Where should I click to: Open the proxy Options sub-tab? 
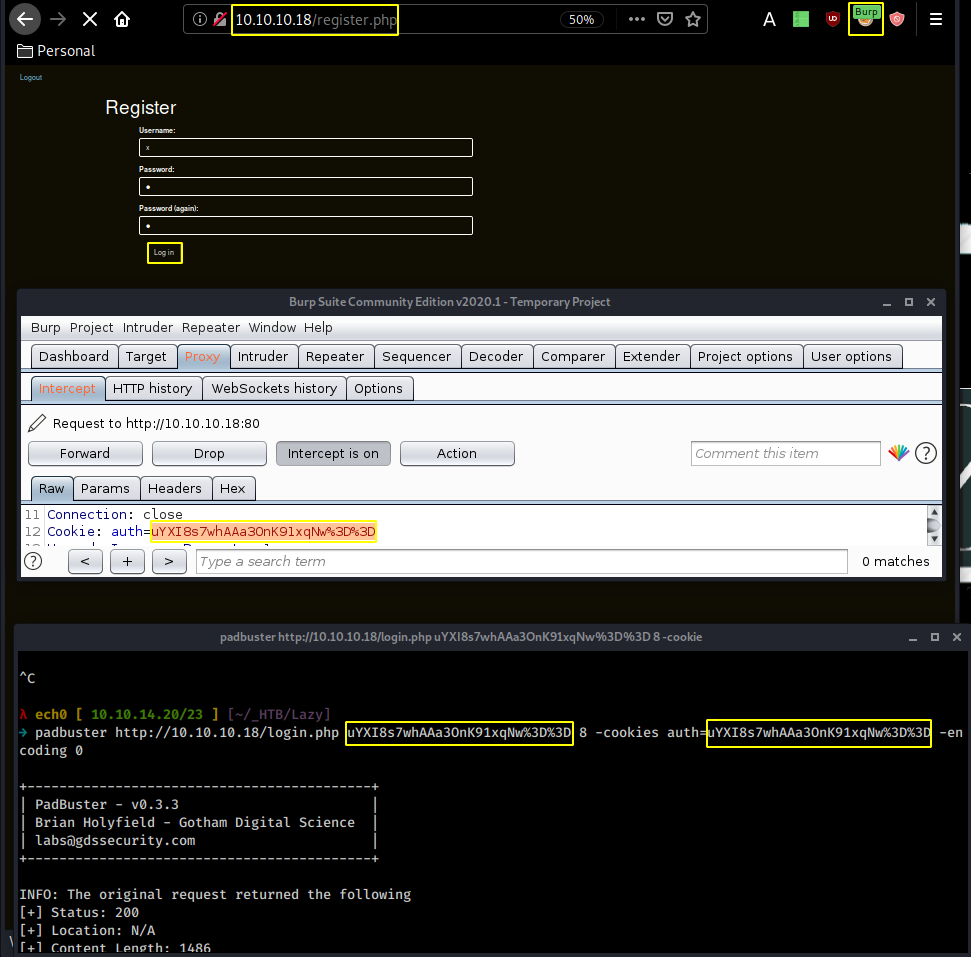(x=378, y=388)
